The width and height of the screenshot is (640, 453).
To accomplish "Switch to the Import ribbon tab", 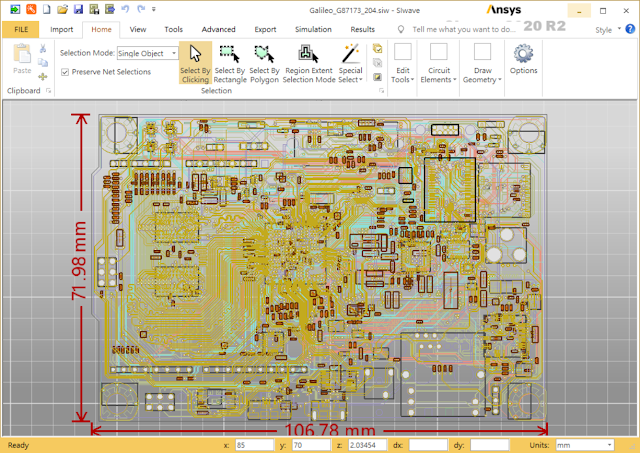I will [62, 29].
